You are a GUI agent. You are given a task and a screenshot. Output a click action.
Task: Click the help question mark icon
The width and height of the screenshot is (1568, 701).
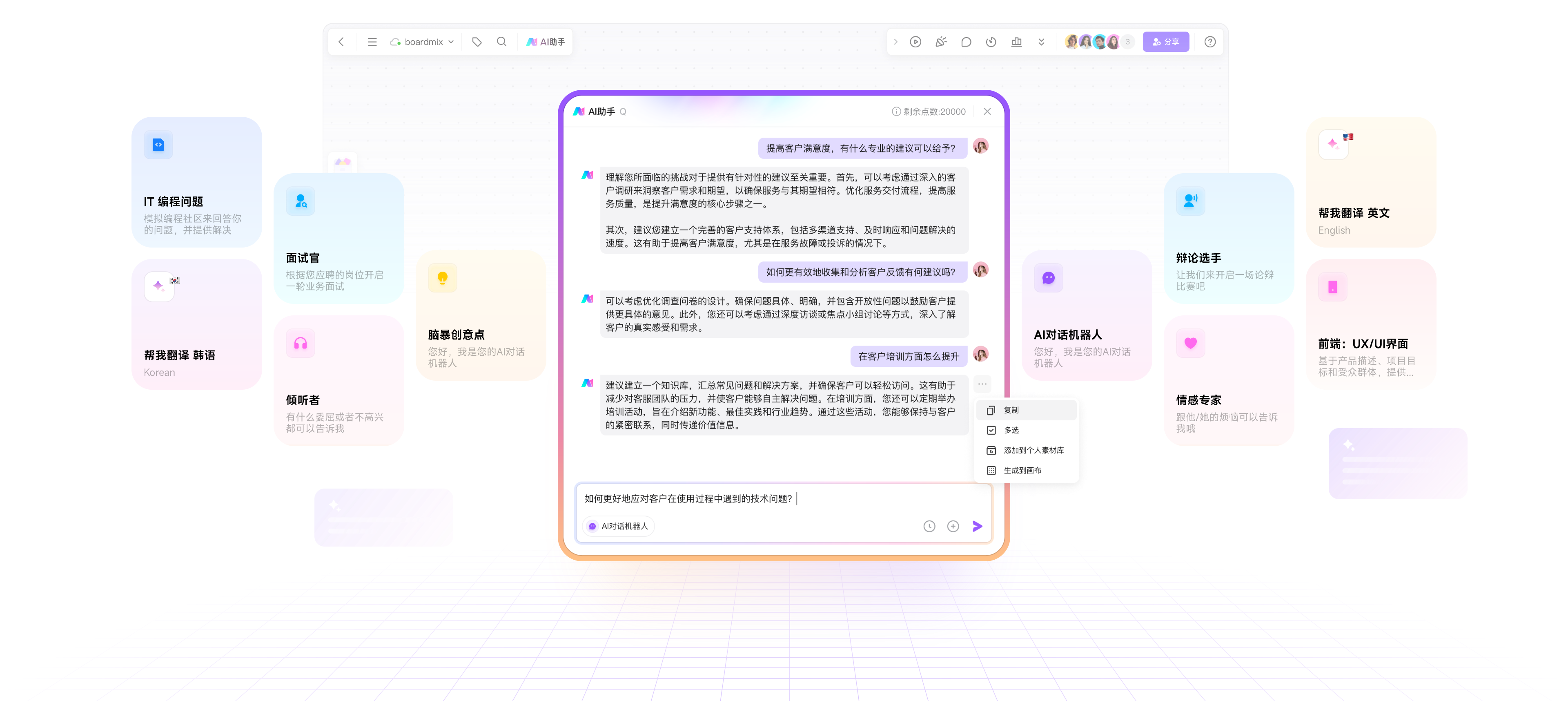tap(1210, 41)
